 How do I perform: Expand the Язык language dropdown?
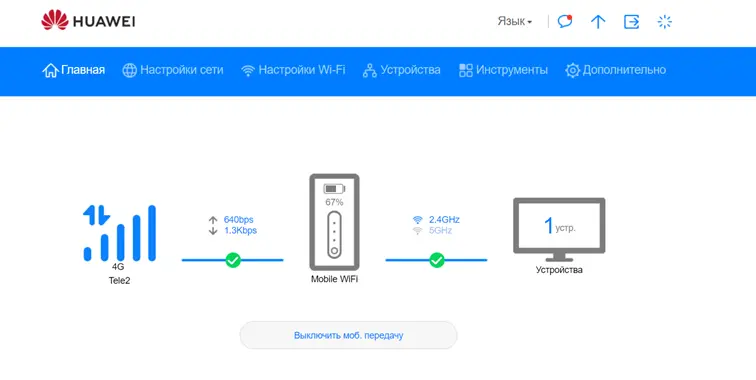point(514,22)
